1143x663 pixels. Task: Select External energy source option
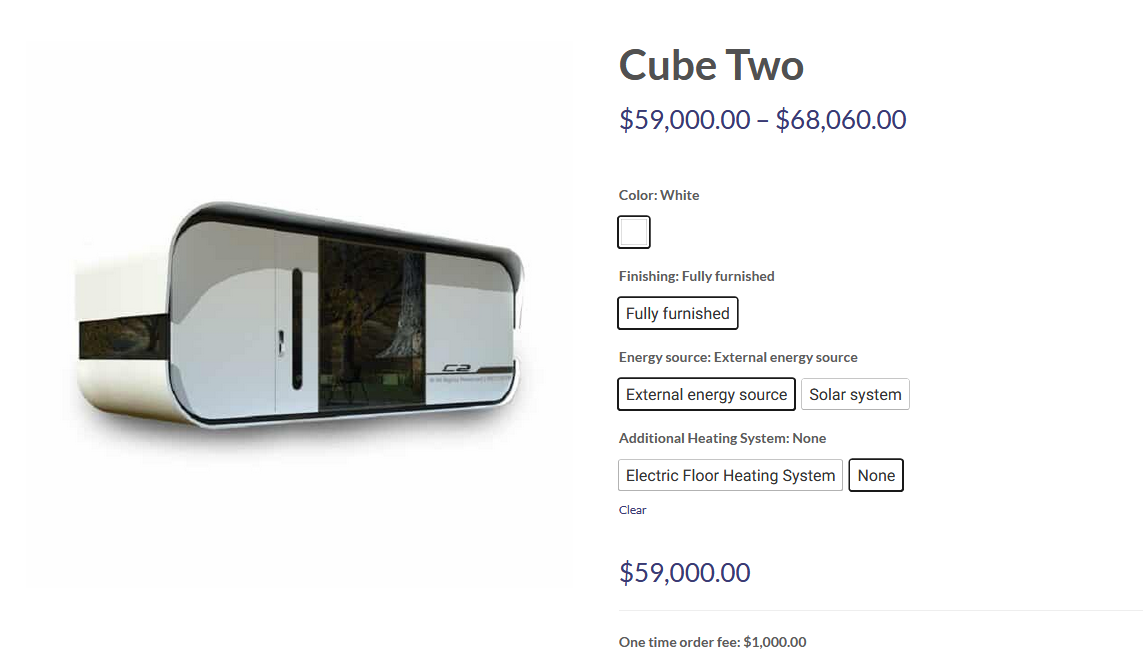pos(706,394)
